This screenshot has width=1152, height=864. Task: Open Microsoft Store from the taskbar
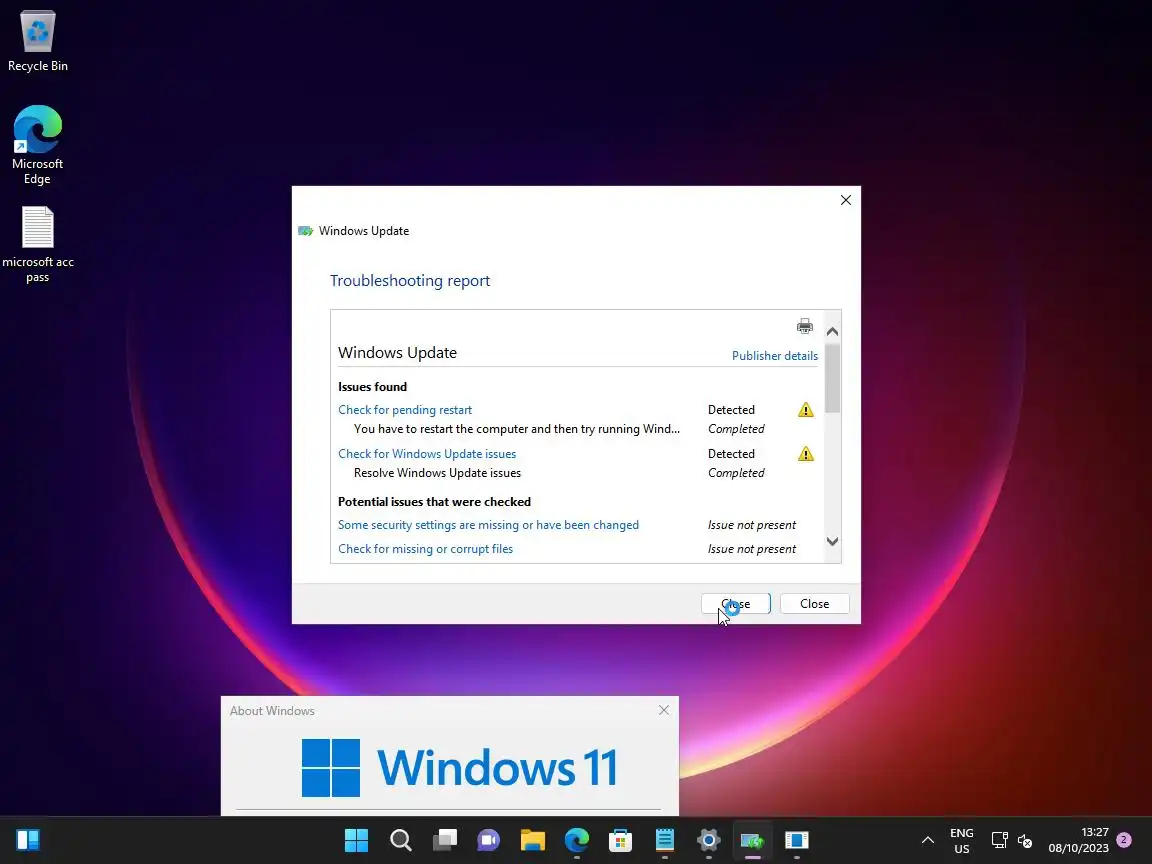pos(621,840)
